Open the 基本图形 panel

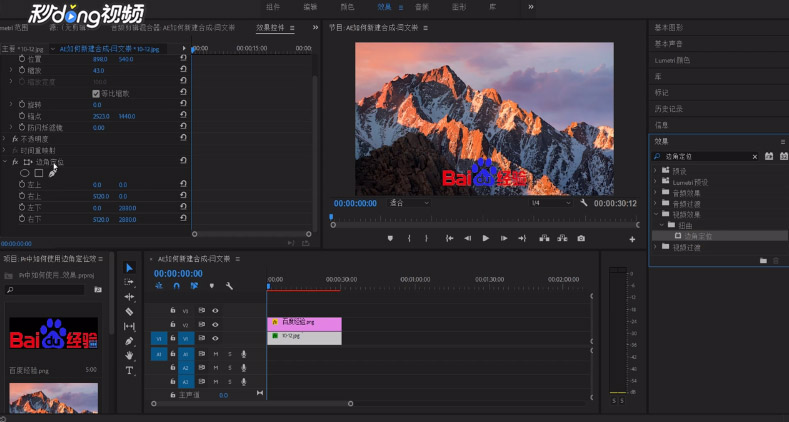click(x=668, y=27)
